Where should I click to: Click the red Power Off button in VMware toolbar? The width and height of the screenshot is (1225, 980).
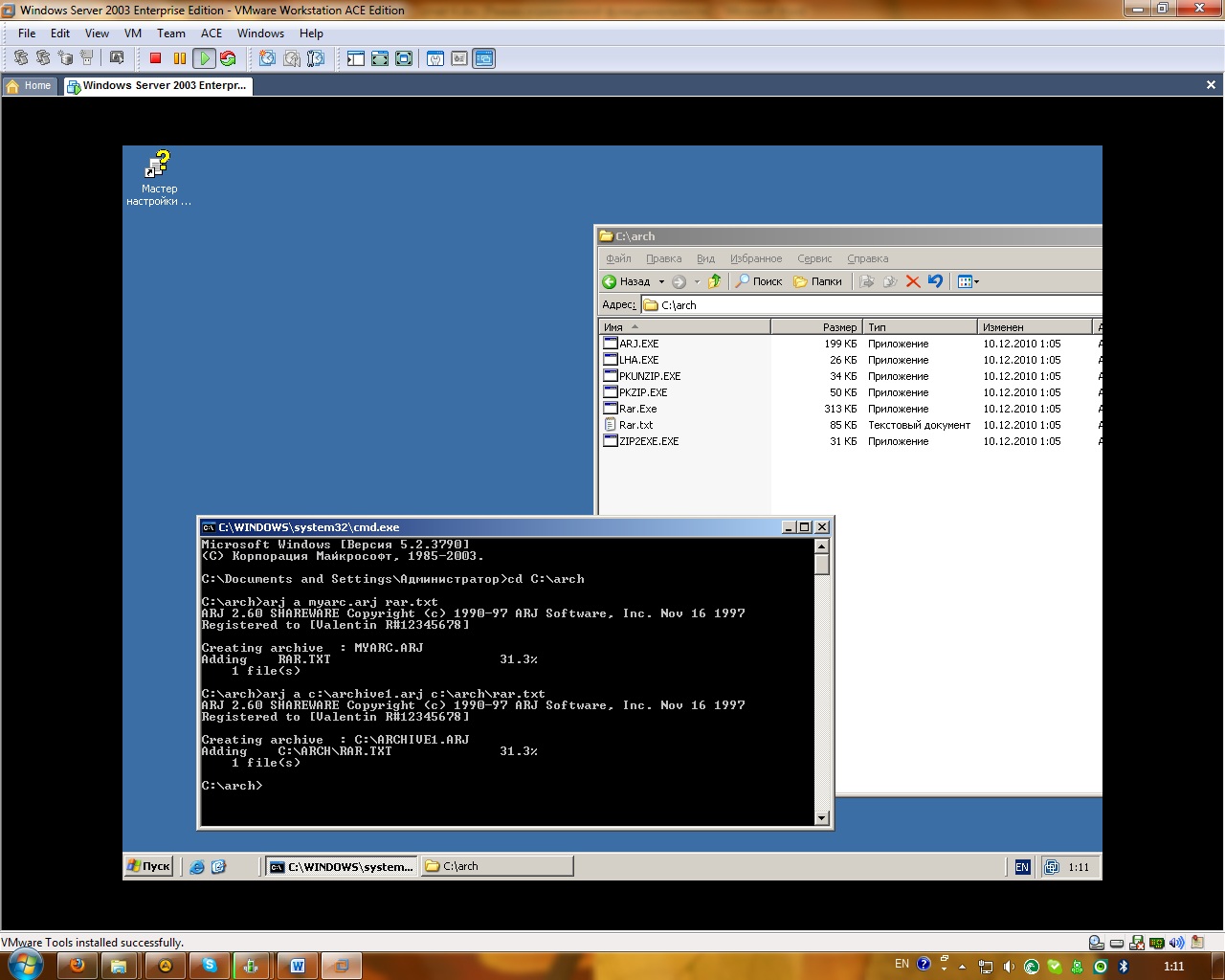pyautogui.click(x=155, y=58)
